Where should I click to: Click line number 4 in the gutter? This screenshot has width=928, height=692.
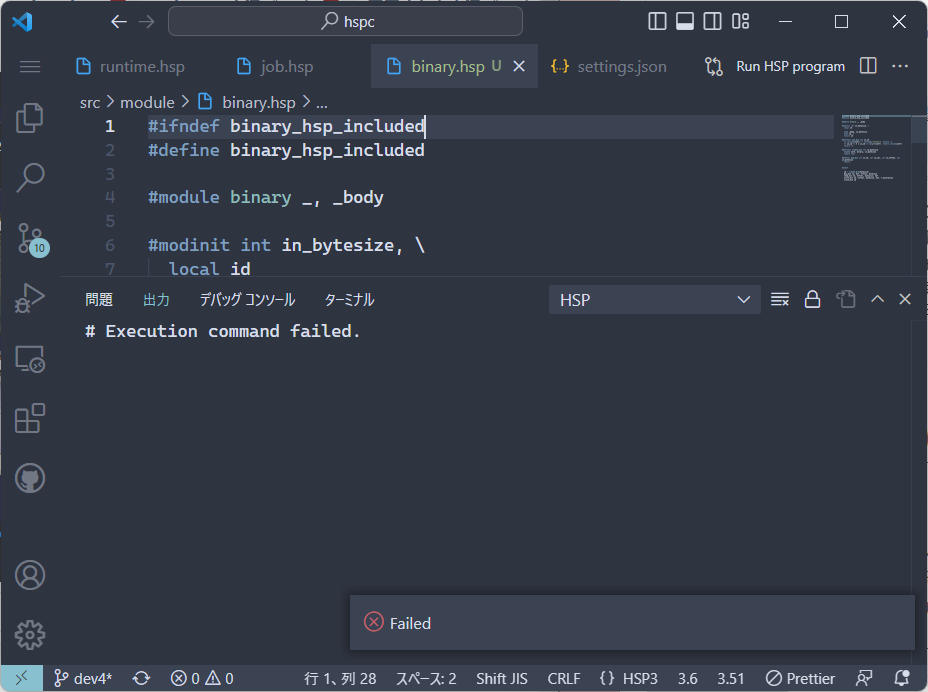click(x=110, y=197)
